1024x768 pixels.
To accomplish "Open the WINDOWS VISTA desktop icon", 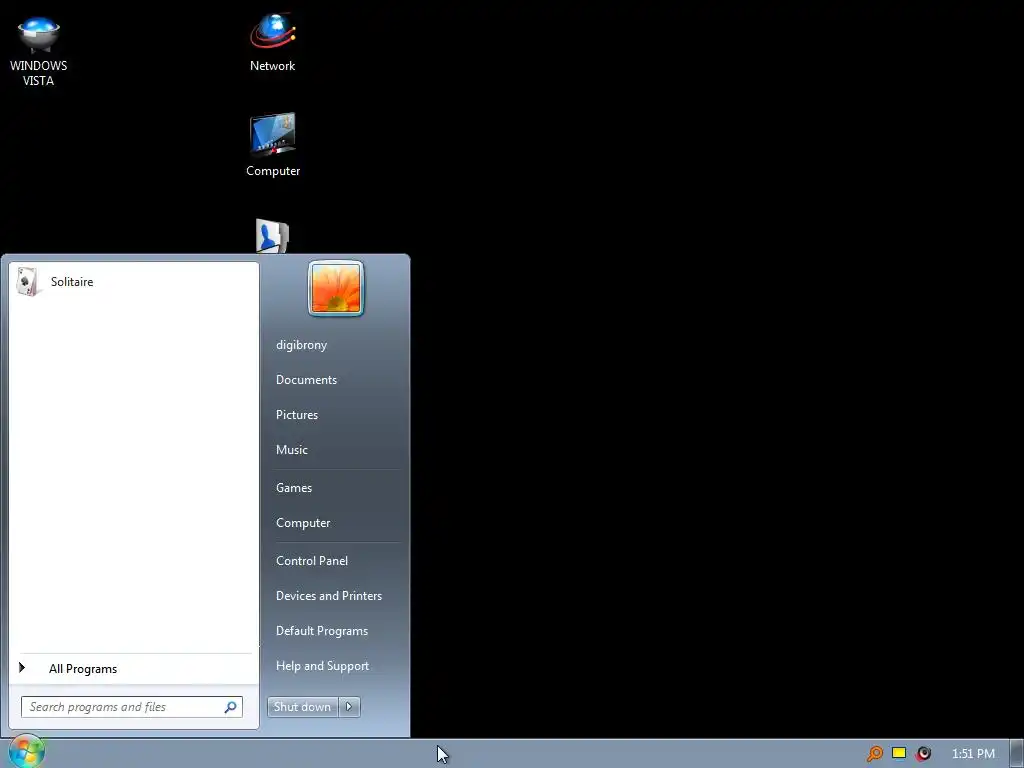I will tap(39, 51).
